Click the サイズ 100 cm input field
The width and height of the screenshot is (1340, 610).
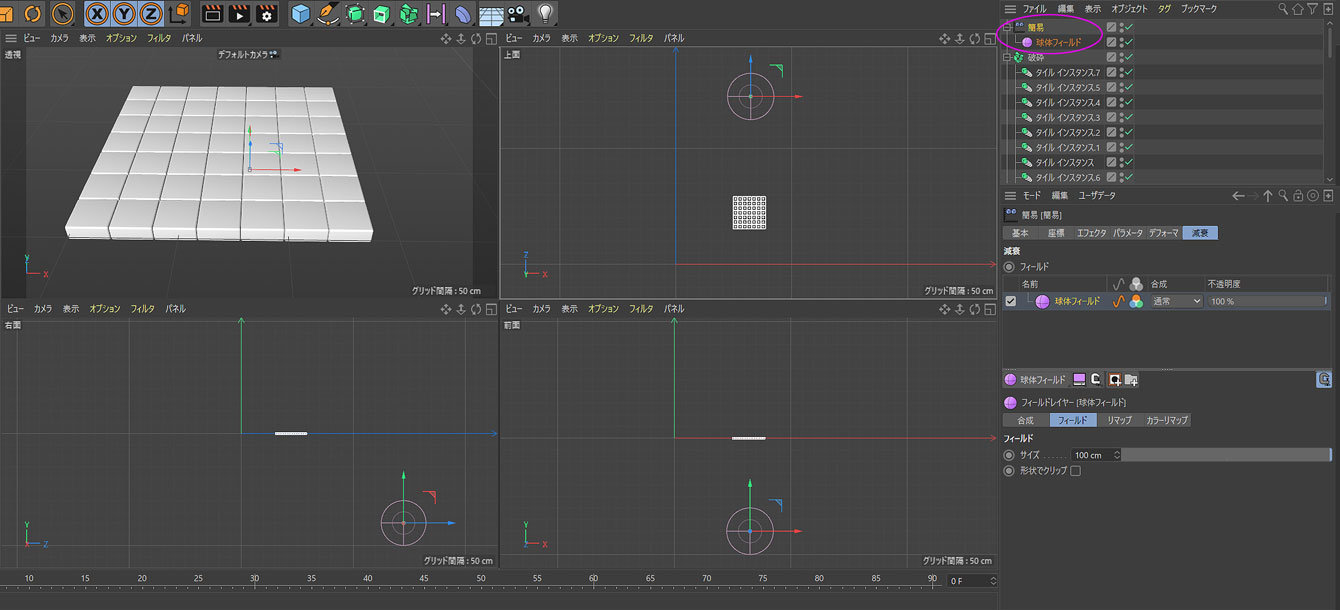[x=1091, y=455]
